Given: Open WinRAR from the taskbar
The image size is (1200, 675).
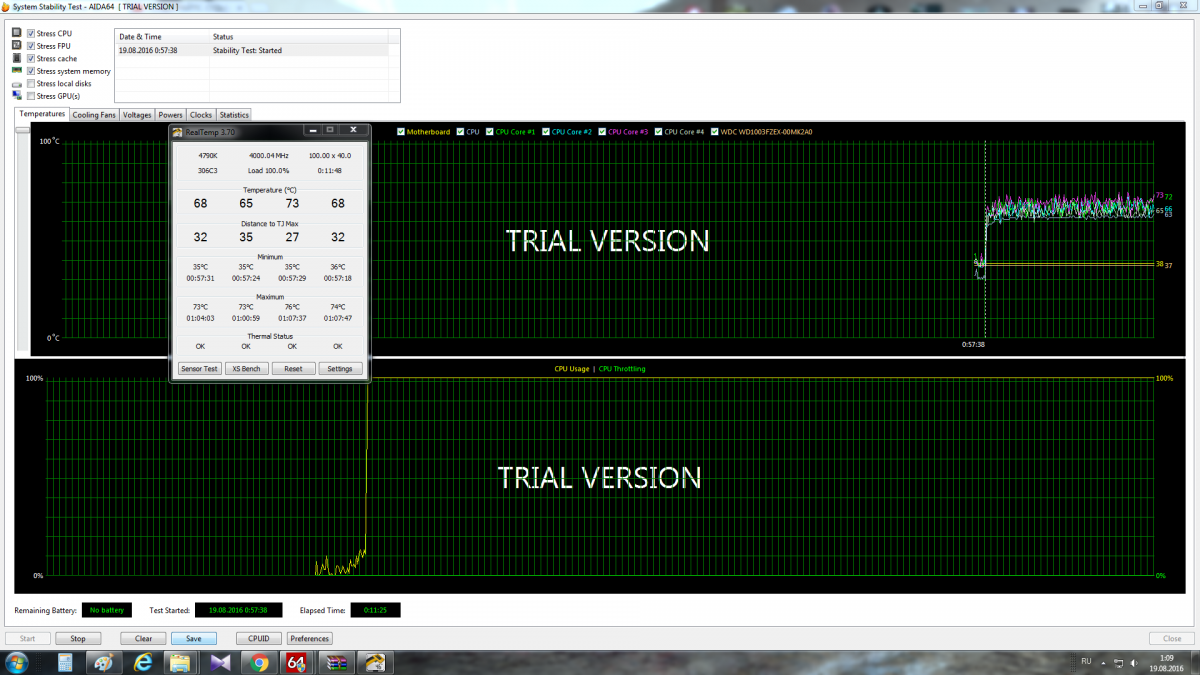Looking at the screenshot, I should 337,662.
